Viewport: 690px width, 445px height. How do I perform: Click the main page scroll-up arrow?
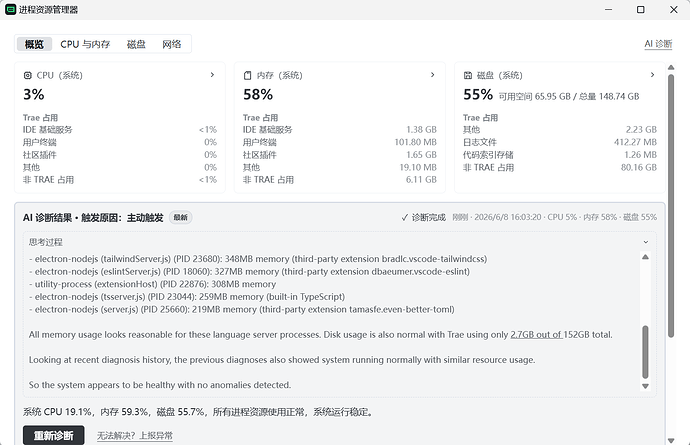pyautogui.click(x=671, y=67)
